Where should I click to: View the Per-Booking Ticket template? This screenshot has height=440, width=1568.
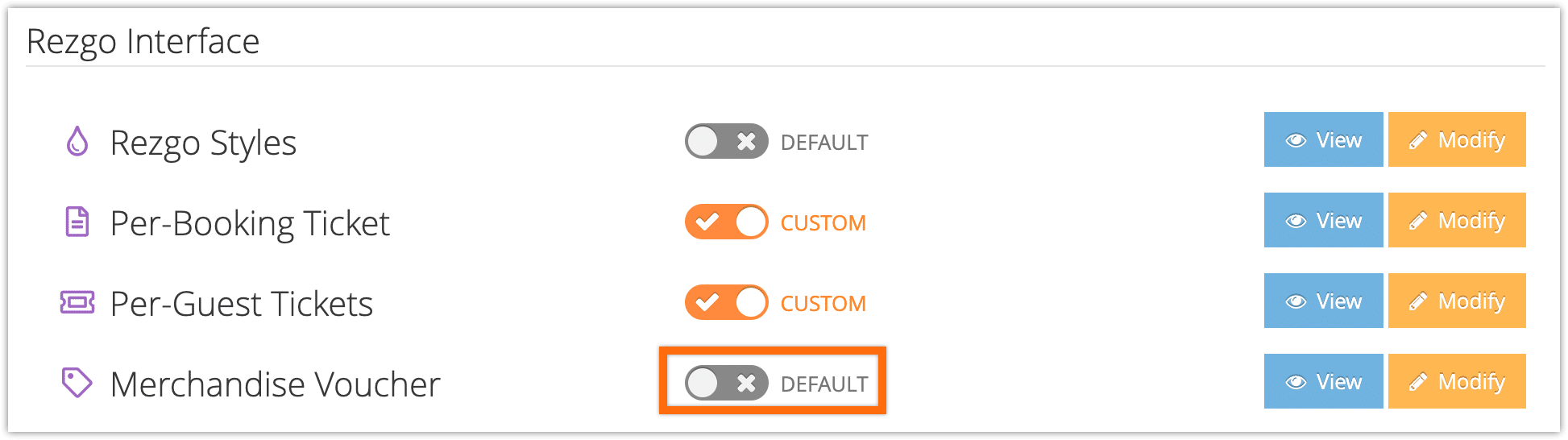pos(1324,220)
